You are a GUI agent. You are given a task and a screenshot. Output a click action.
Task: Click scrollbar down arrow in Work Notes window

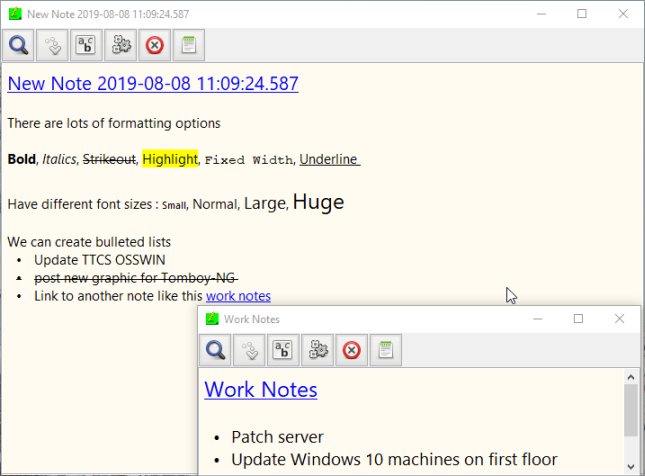pos(630,467)
